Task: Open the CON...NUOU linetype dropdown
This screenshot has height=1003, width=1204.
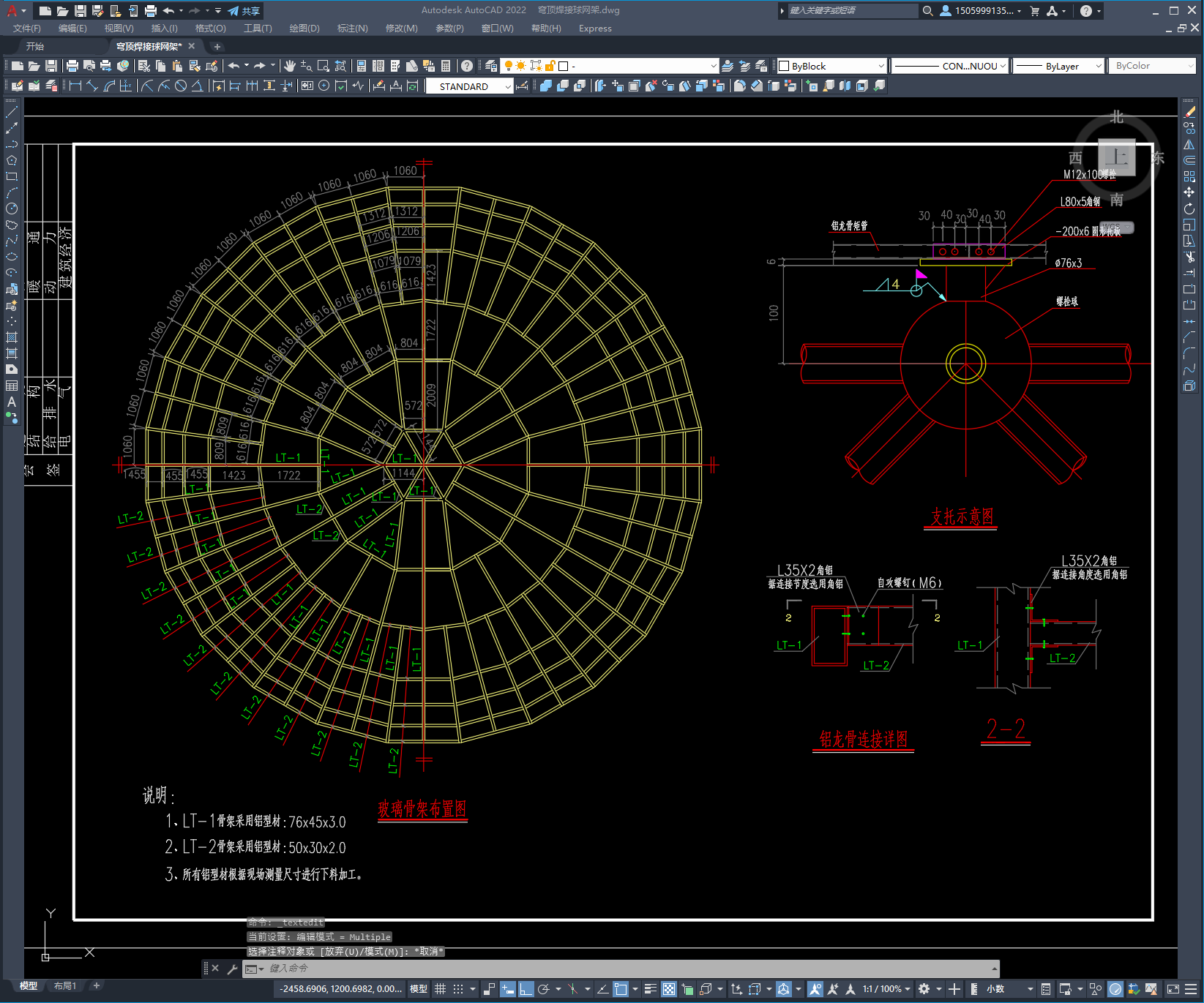Action: pyautogui.click(x=1003, y=66)
